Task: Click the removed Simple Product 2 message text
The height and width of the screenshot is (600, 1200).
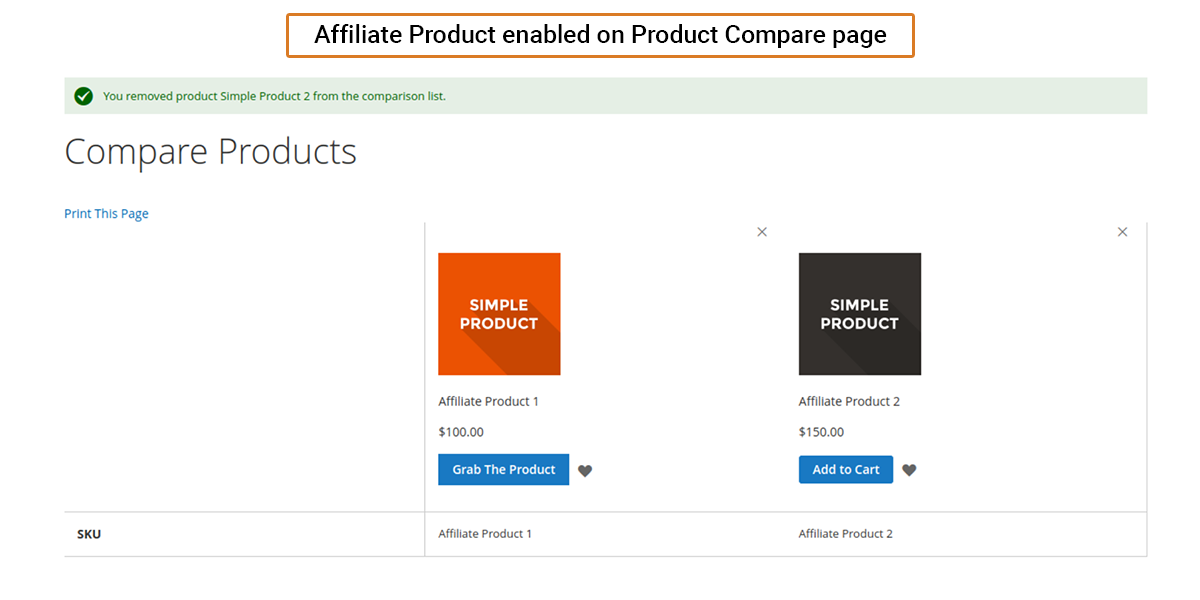Action: coord(274,96)
